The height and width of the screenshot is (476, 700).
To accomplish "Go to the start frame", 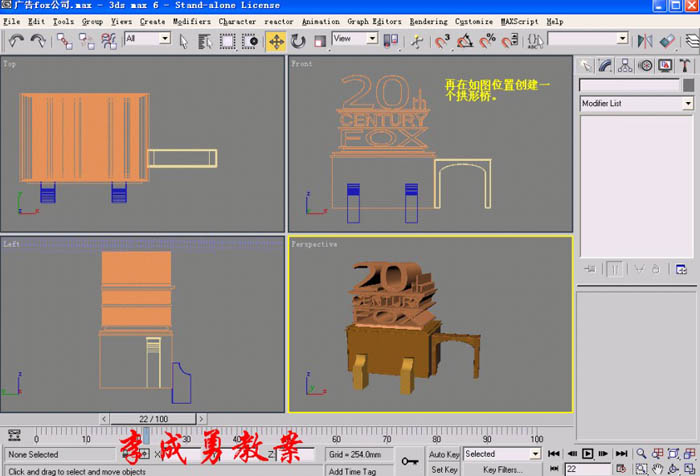I will pyautogui.click(x=554, y=454).
